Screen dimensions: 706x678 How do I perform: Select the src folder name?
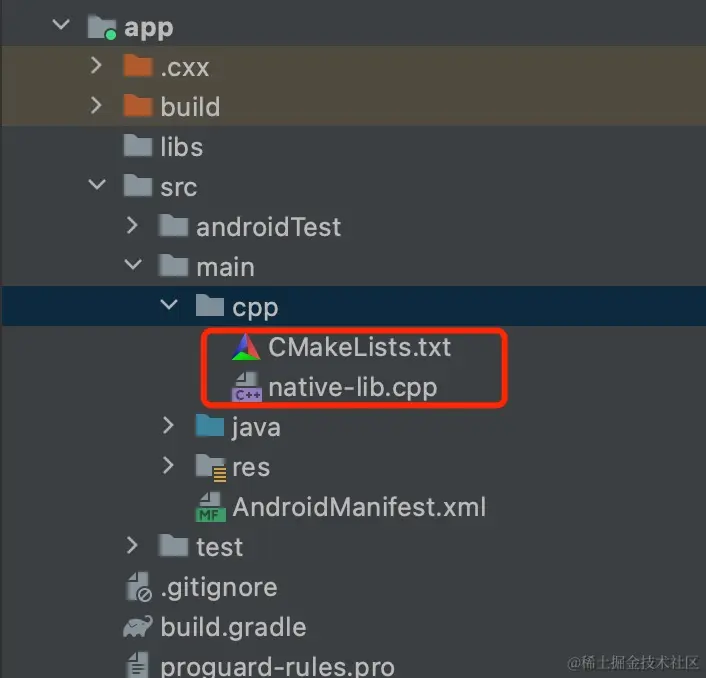tap(179, 187)
